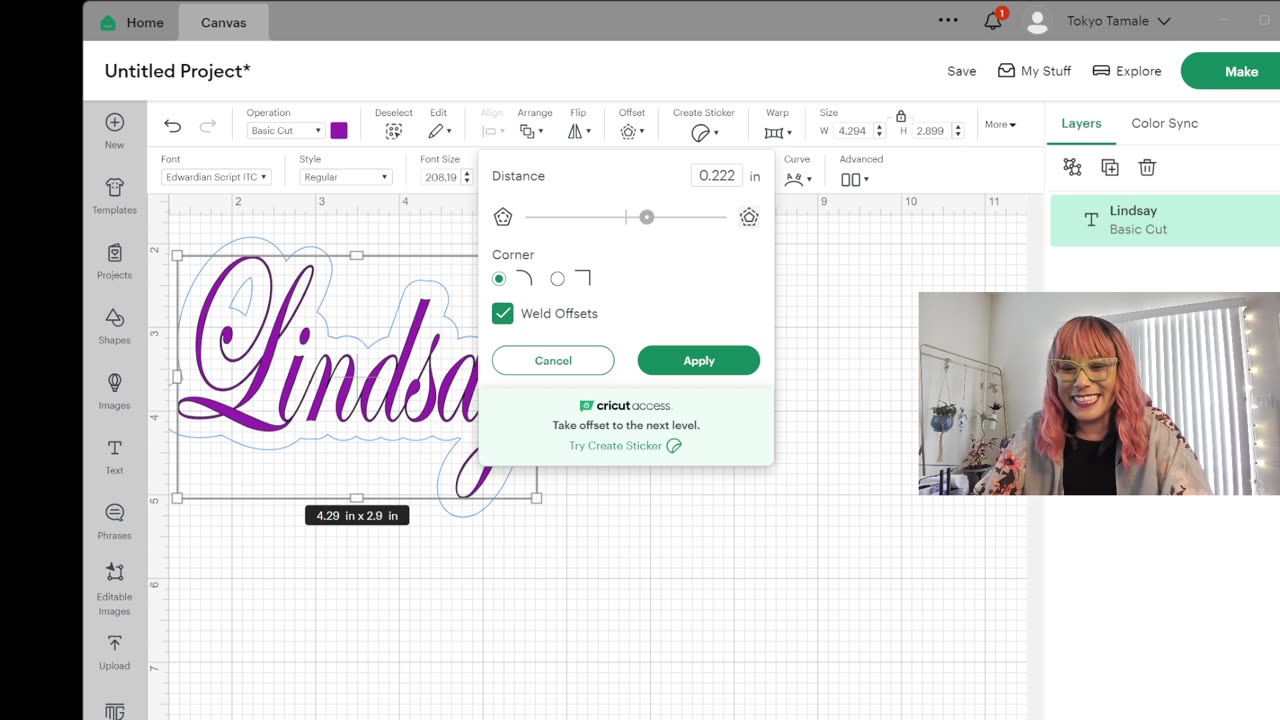Open the New project icon

114,130
